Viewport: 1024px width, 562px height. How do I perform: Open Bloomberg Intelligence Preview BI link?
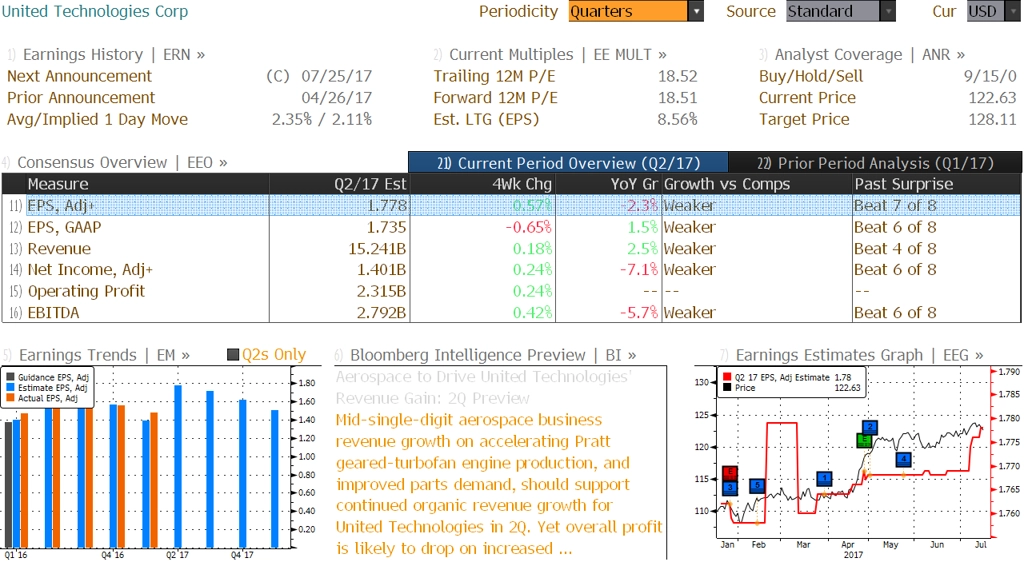[x=493, y=355]
